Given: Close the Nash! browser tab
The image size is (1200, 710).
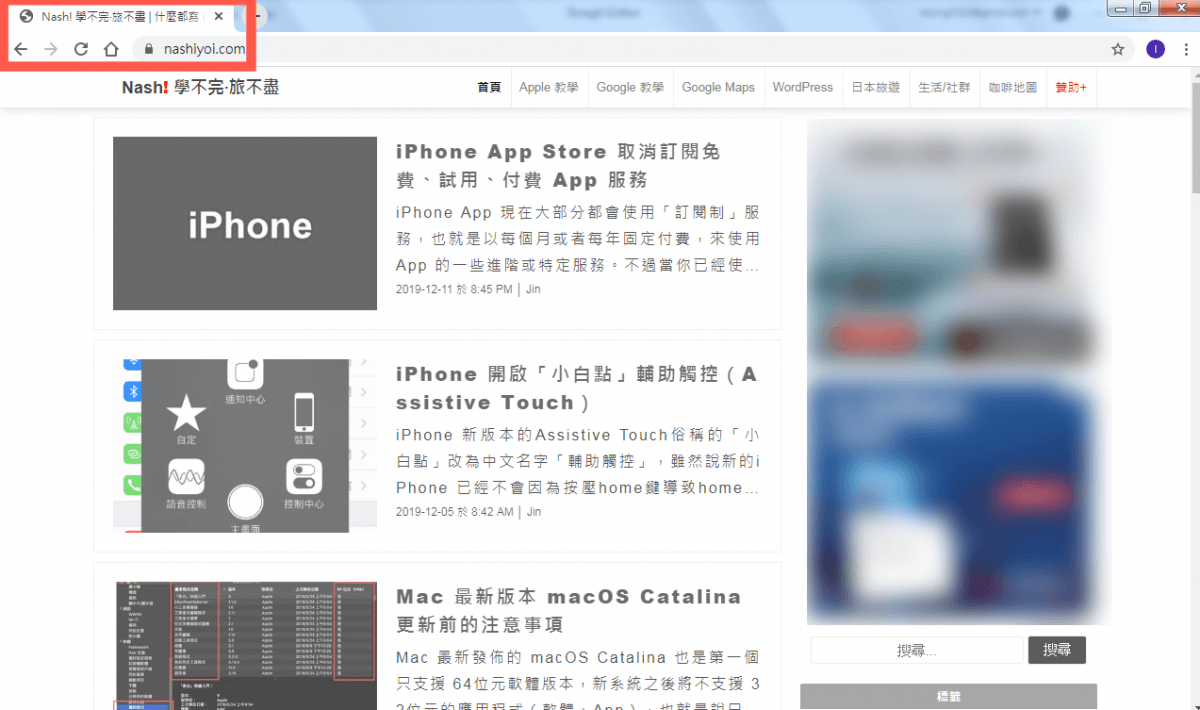Looking at the screenshot, I should point(218,17).
